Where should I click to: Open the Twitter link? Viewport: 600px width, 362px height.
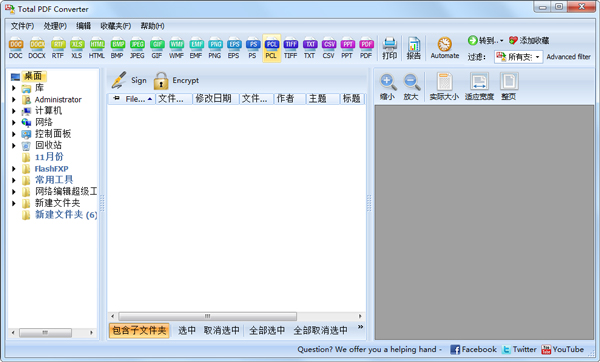(519, 349)
